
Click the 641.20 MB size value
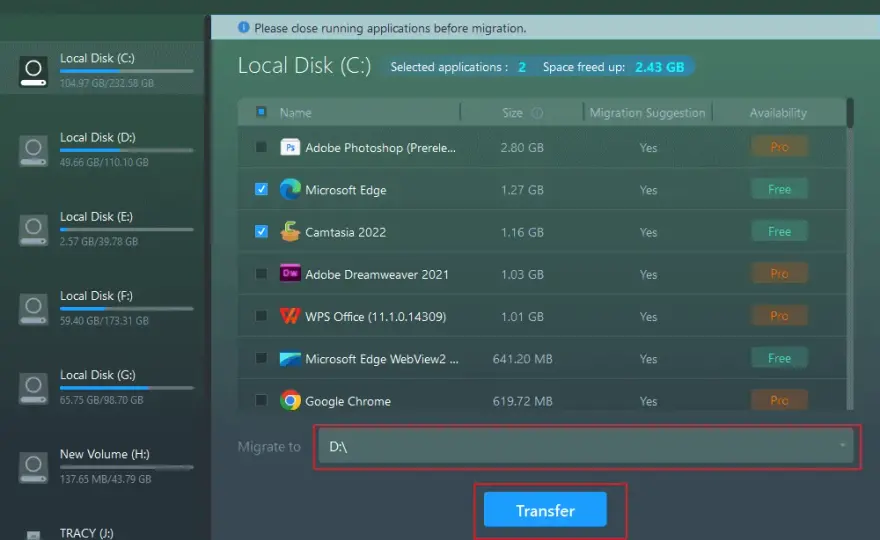tap(522, 359)
